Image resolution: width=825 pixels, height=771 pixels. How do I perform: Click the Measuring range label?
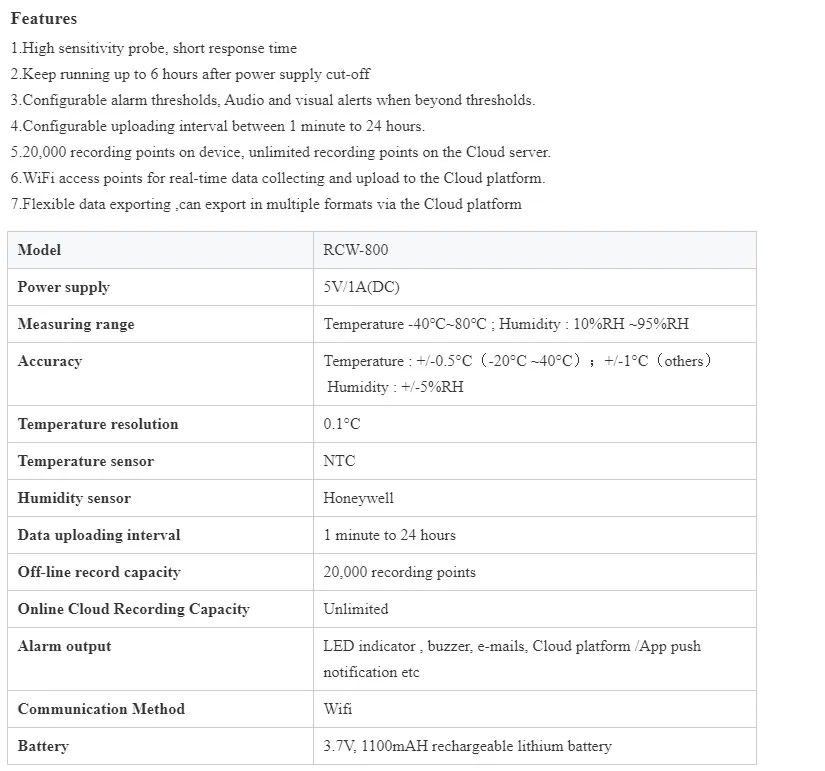(x=75, y=324)
